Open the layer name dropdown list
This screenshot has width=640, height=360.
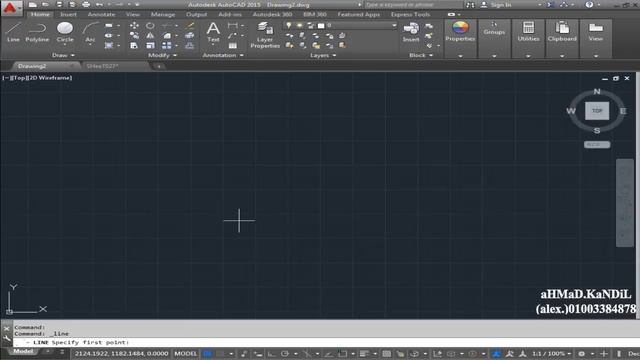point(394,25)
